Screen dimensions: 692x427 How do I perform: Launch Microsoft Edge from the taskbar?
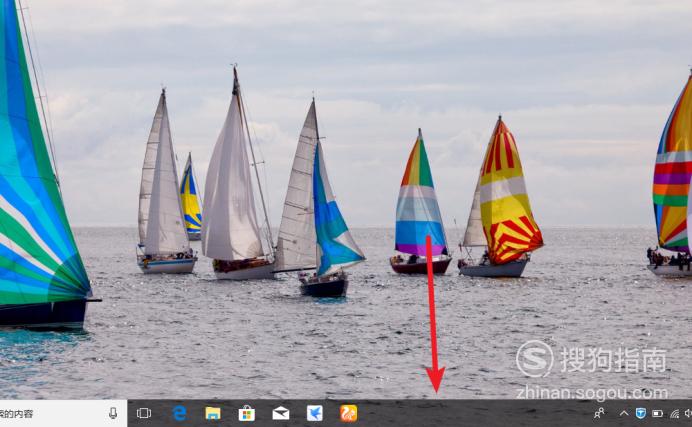click(179, 413)
